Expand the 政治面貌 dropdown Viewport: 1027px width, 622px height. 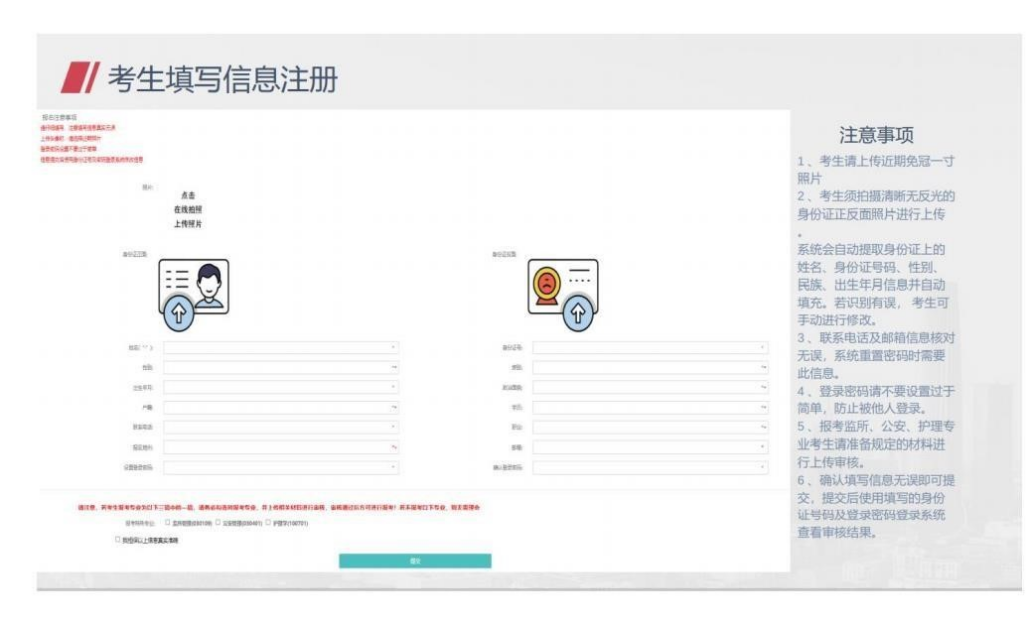[x=650, y=388]
